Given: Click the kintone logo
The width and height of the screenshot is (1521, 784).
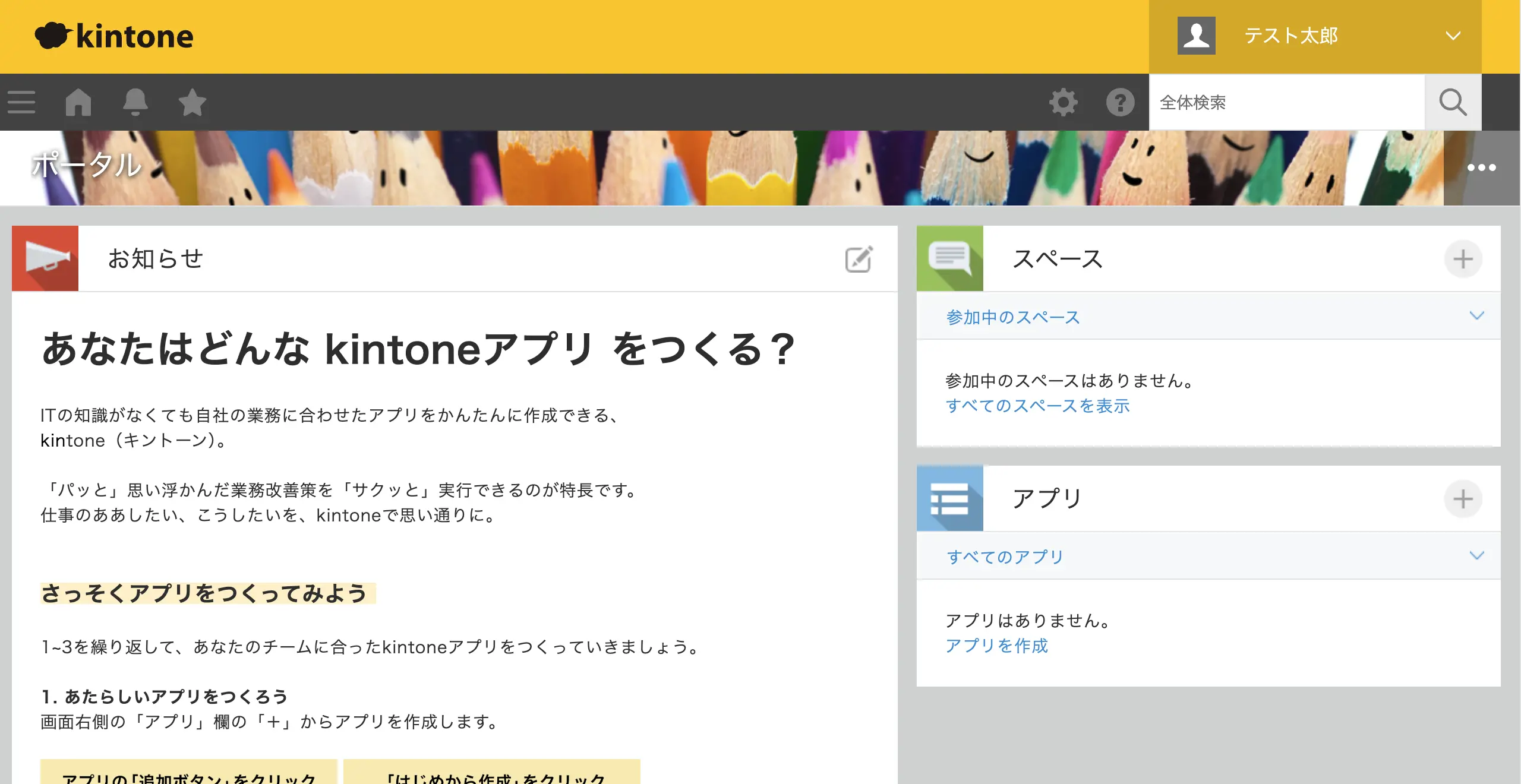Looking at the screenshot, I should click(x=114, y=36).
